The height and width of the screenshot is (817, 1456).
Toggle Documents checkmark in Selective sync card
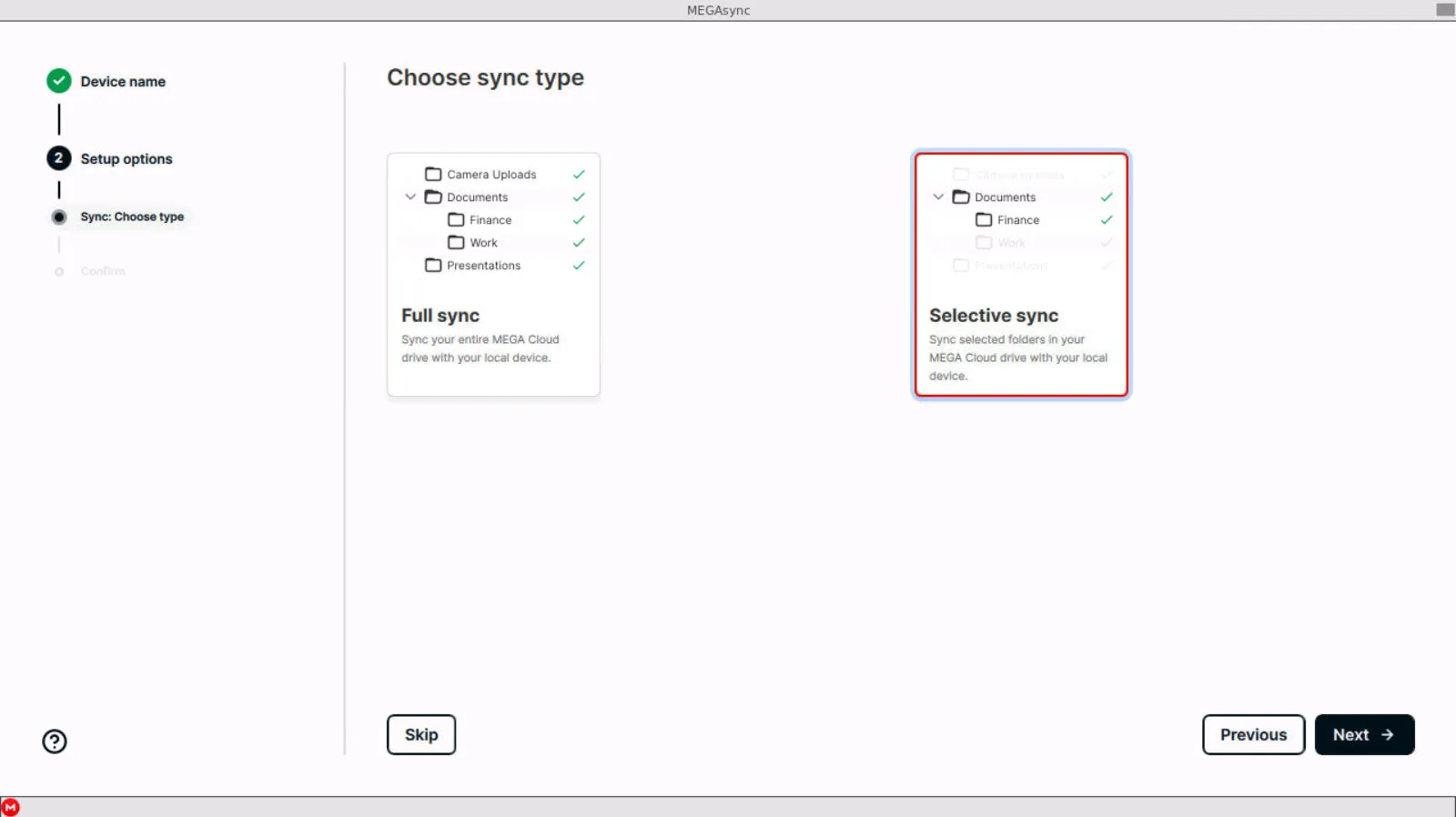click(x=1107, y=197)
